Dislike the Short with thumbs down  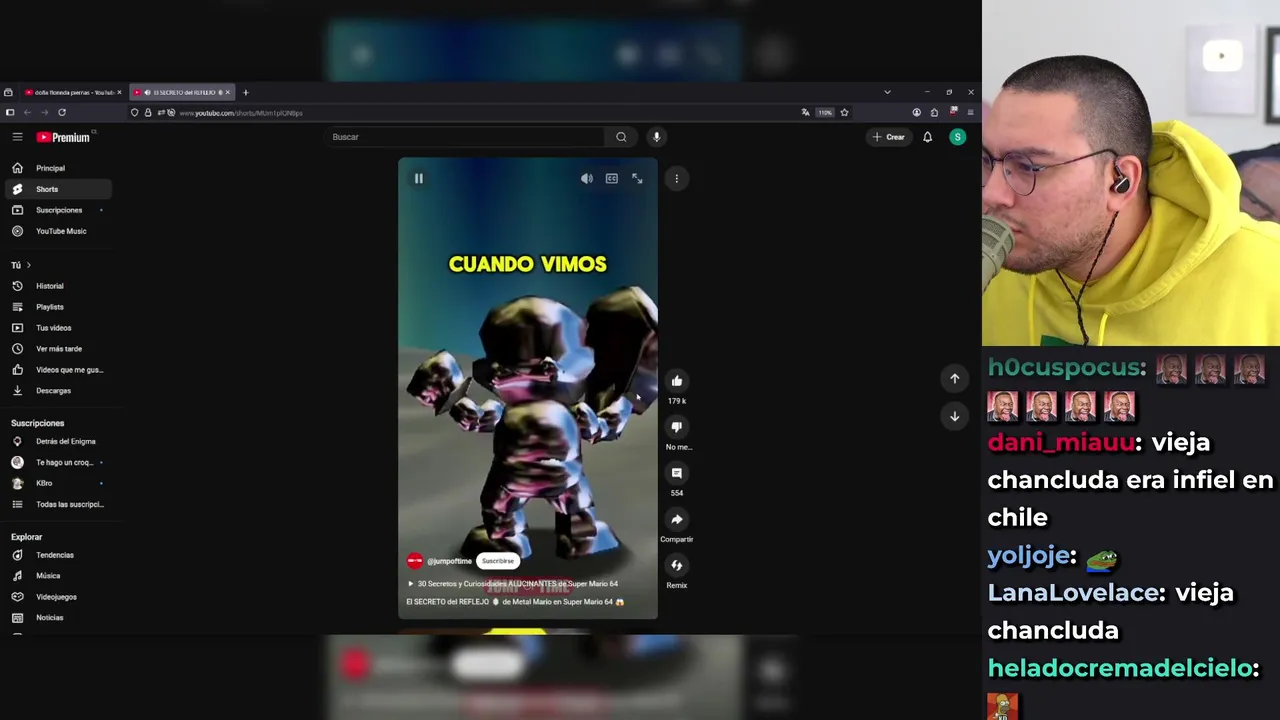pos(677,427)
